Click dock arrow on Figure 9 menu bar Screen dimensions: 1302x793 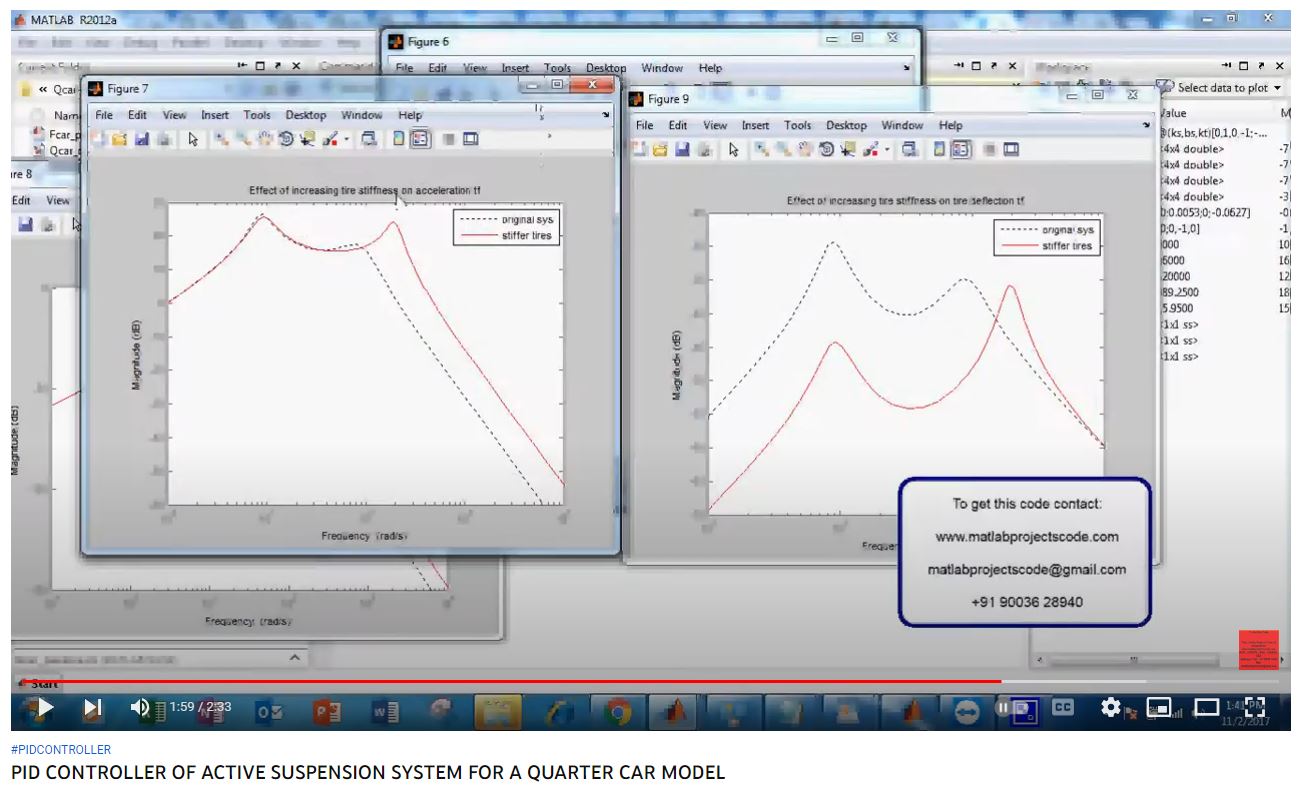1147,125
